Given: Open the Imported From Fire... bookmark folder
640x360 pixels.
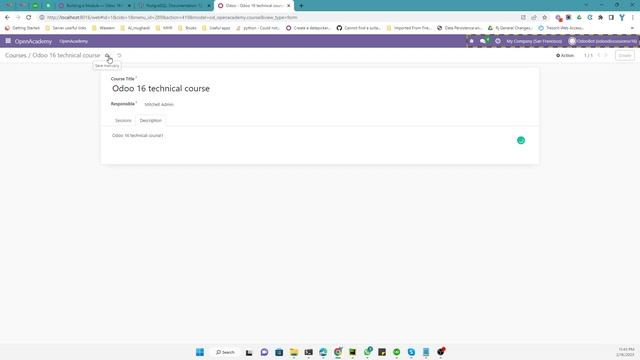Looking at the screenshot, I should (x=409, y=28).
